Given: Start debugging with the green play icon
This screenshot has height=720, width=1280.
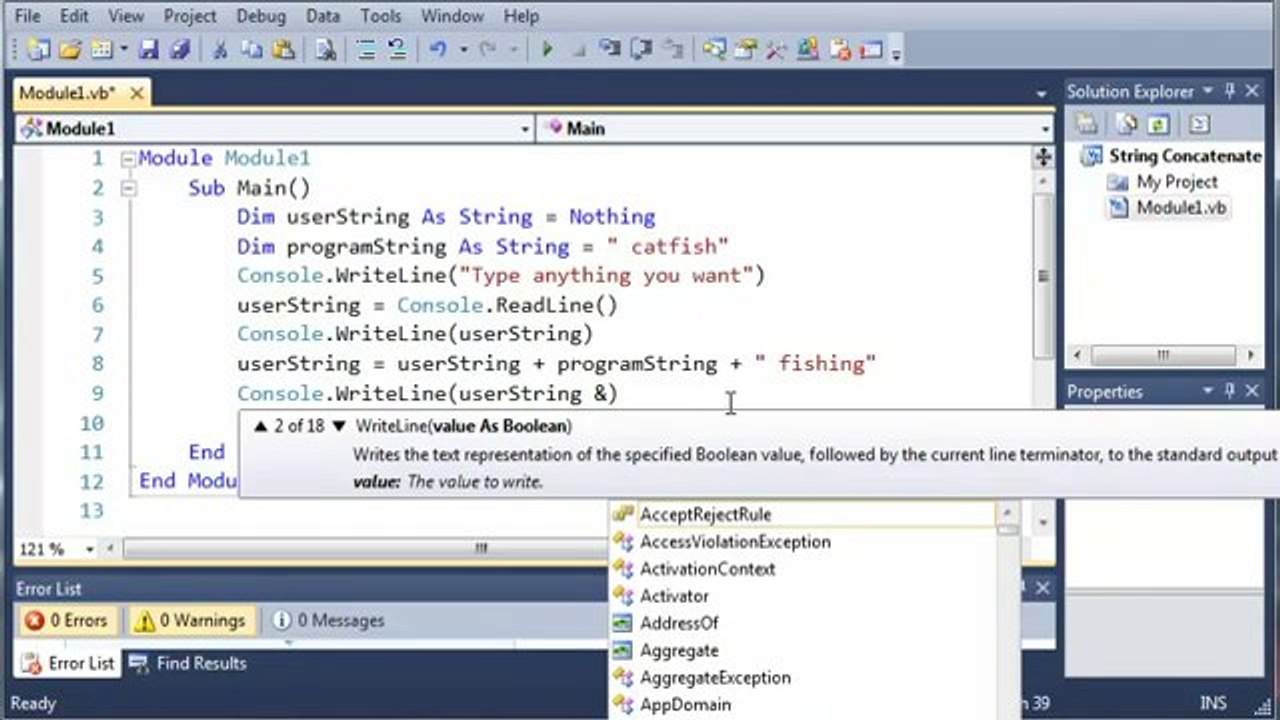Looking at the screenshot, I should [547, 49].
